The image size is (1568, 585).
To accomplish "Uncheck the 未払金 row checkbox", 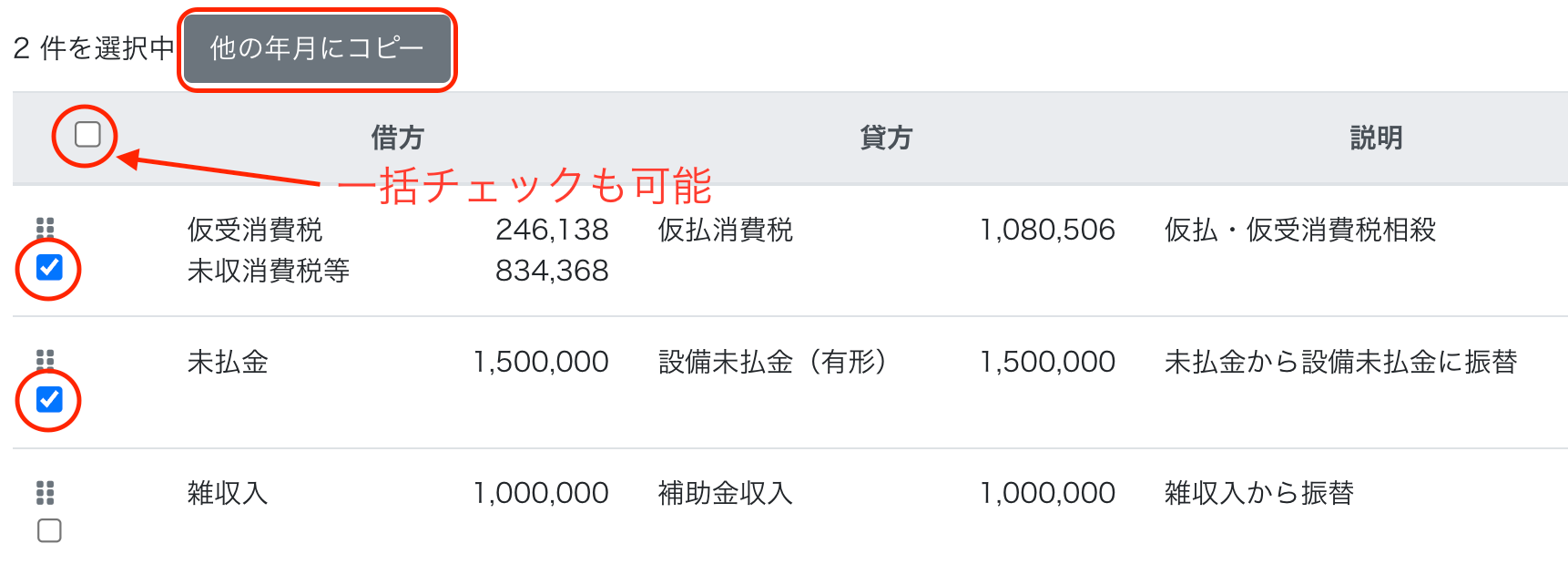I will (49, 399).
